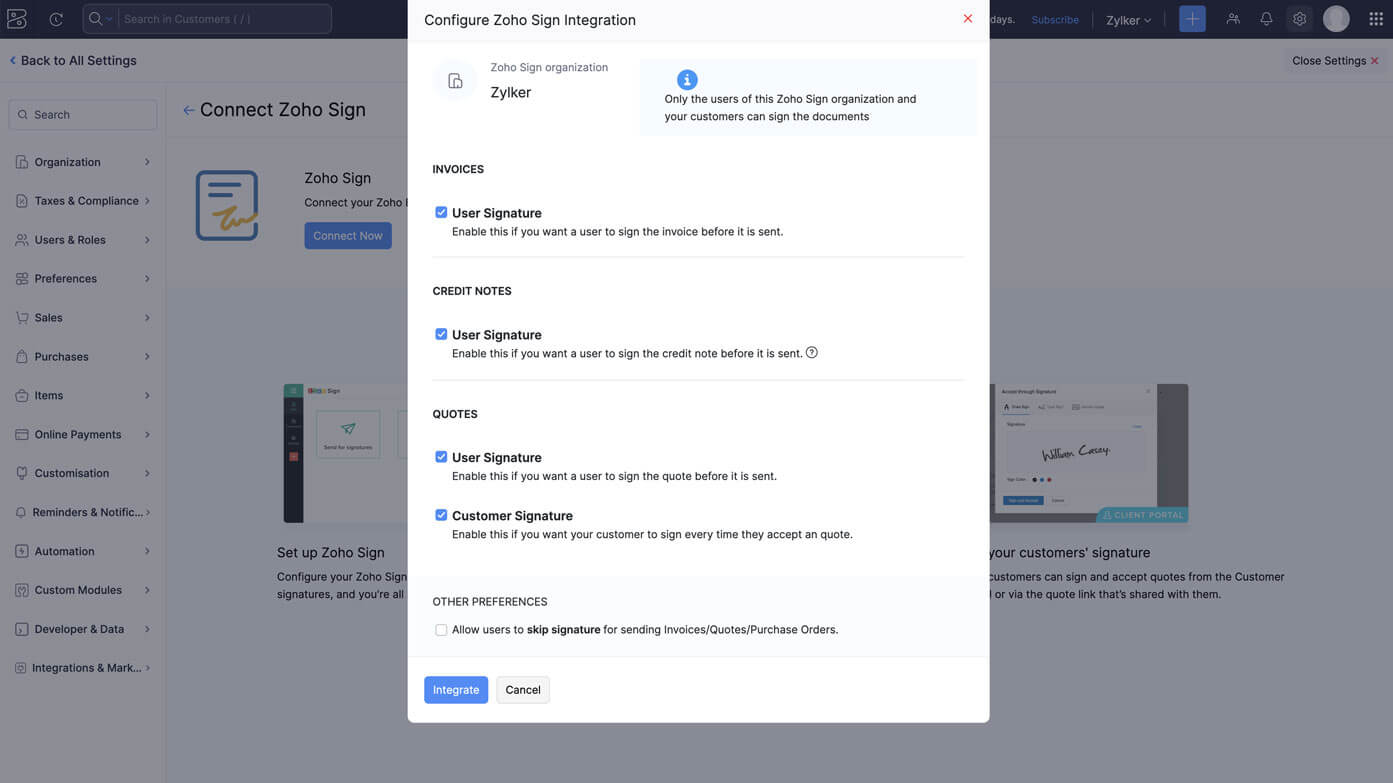Viewport: 1393px width, 783px height.
Task: Click the Purchases bag icon in sidebar
Action: [x=22, y=357]
